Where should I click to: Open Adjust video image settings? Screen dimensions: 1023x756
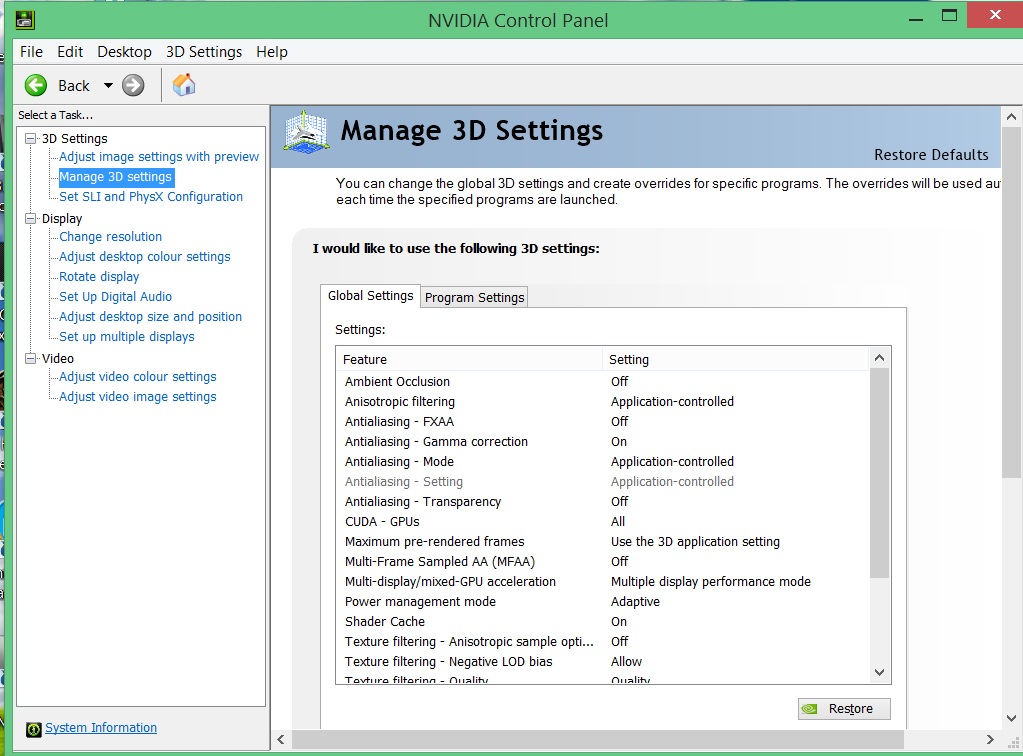138,397
